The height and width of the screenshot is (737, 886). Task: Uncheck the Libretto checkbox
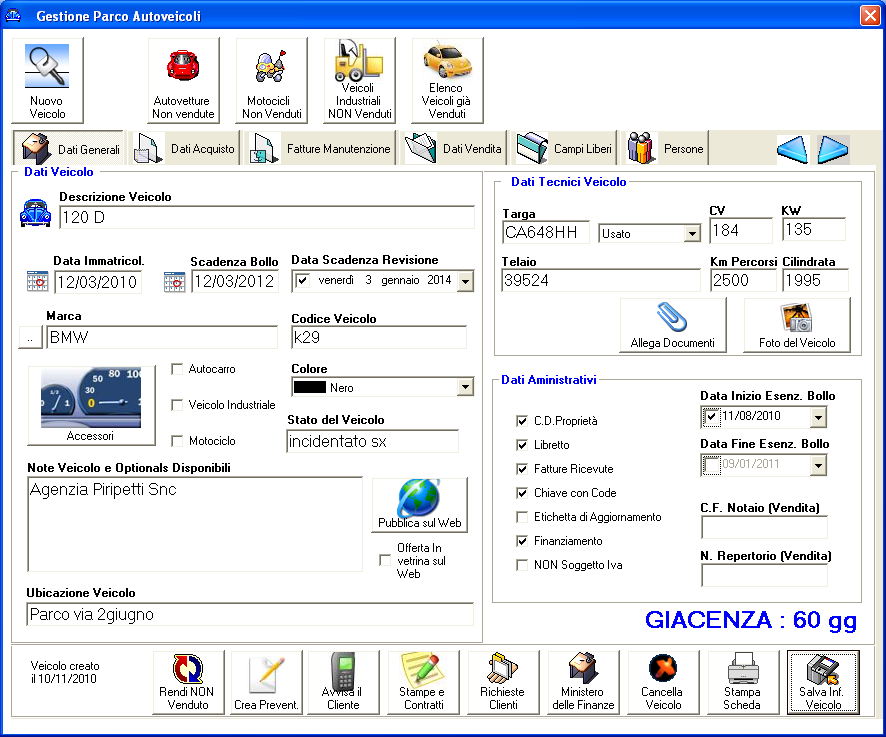(x=522, y=445)
